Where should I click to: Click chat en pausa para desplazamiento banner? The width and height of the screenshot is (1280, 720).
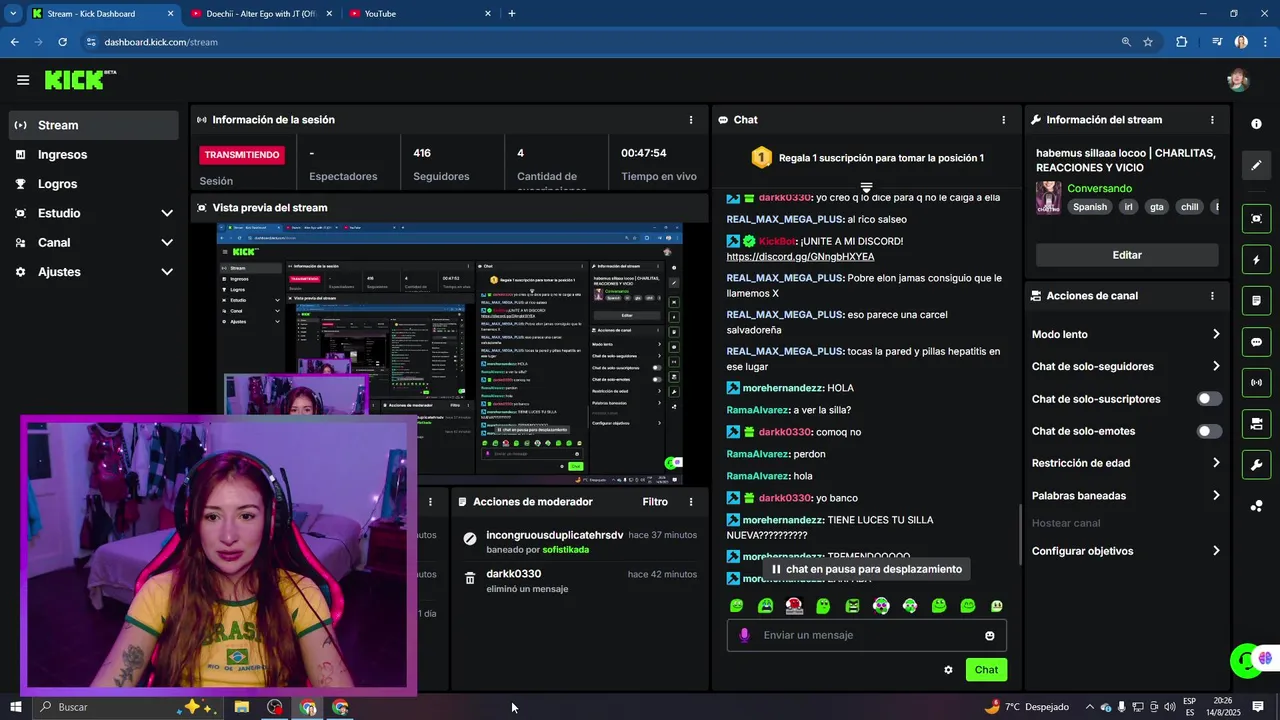(867, 569)
